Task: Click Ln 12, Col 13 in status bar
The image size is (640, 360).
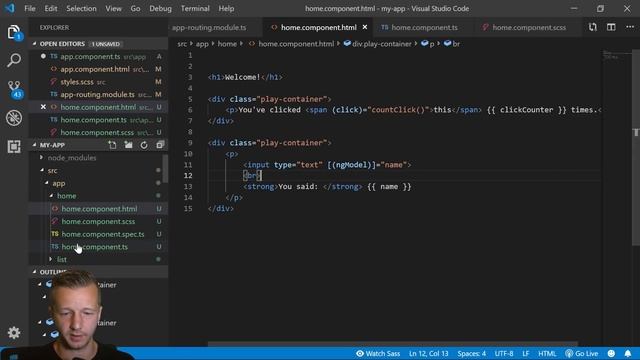Action: point(429,353)
